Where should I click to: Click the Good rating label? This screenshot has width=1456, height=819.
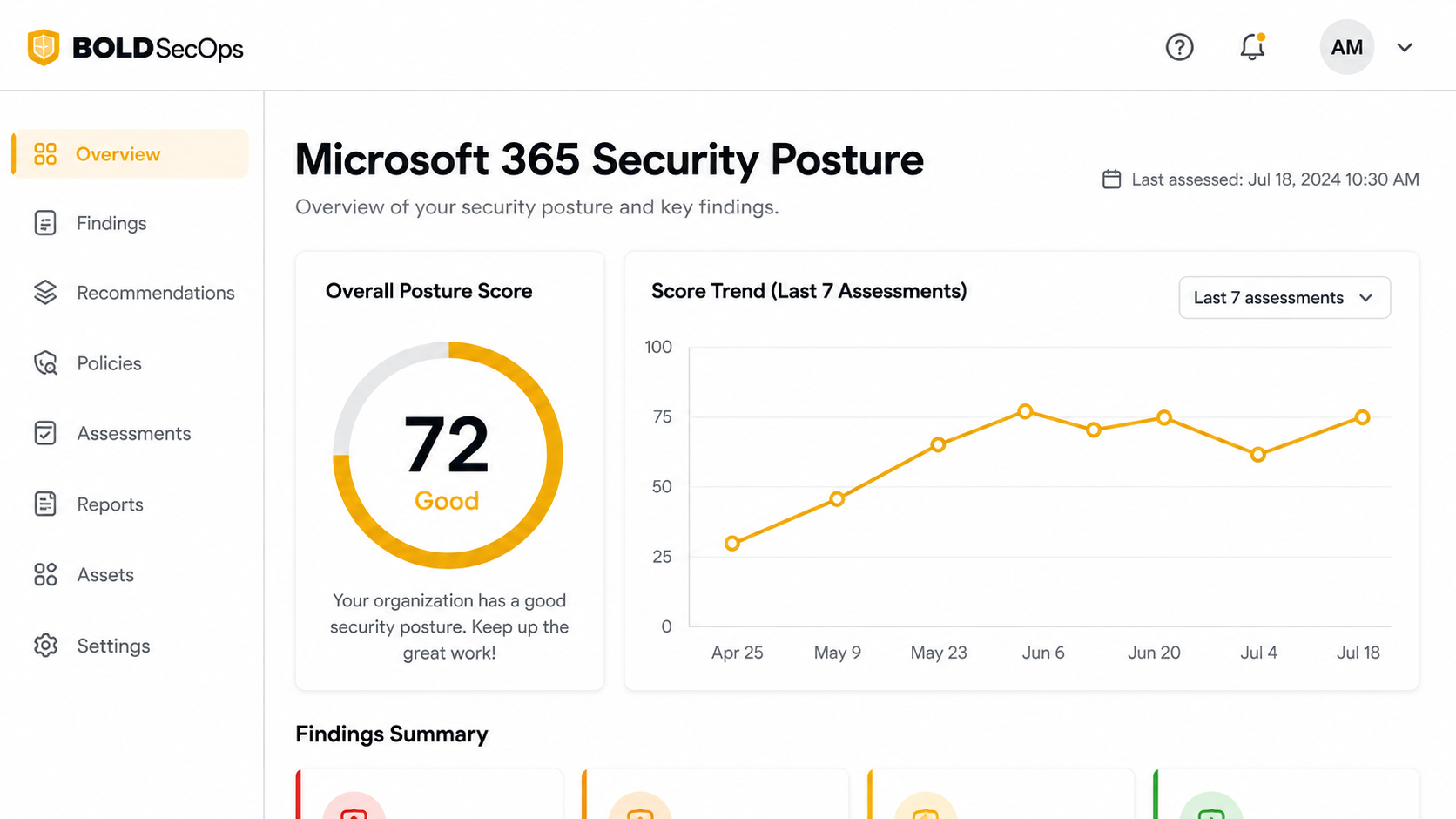pos(447,501)
